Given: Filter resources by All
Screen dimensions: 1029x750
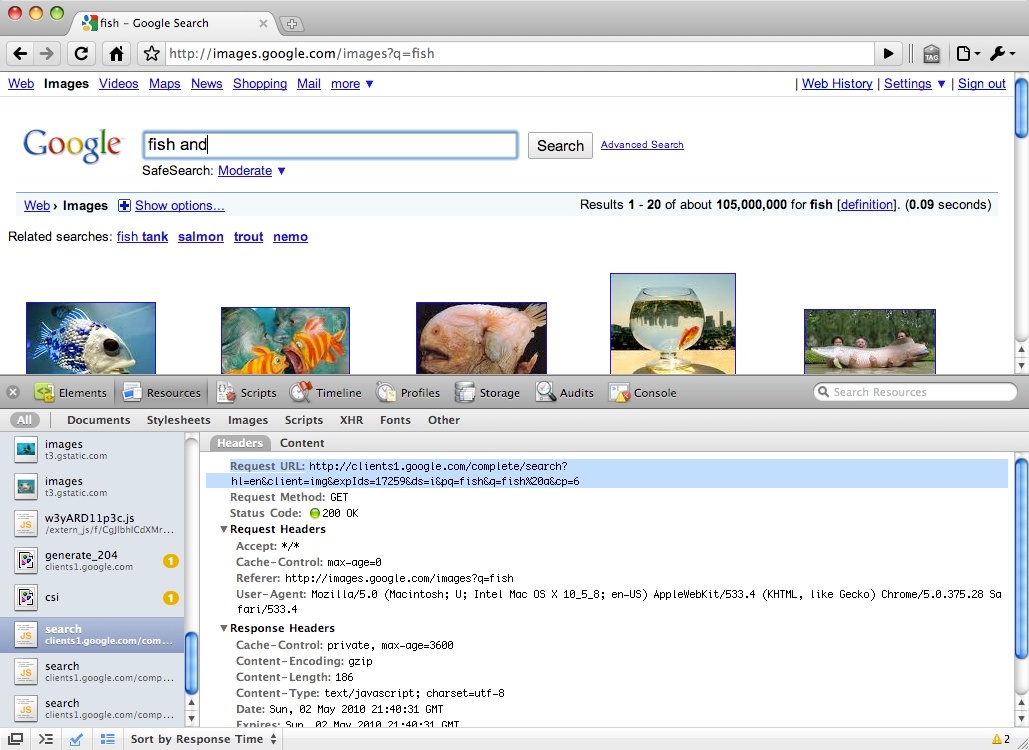Looking at the screenshot, I should [x=24, y=420].
